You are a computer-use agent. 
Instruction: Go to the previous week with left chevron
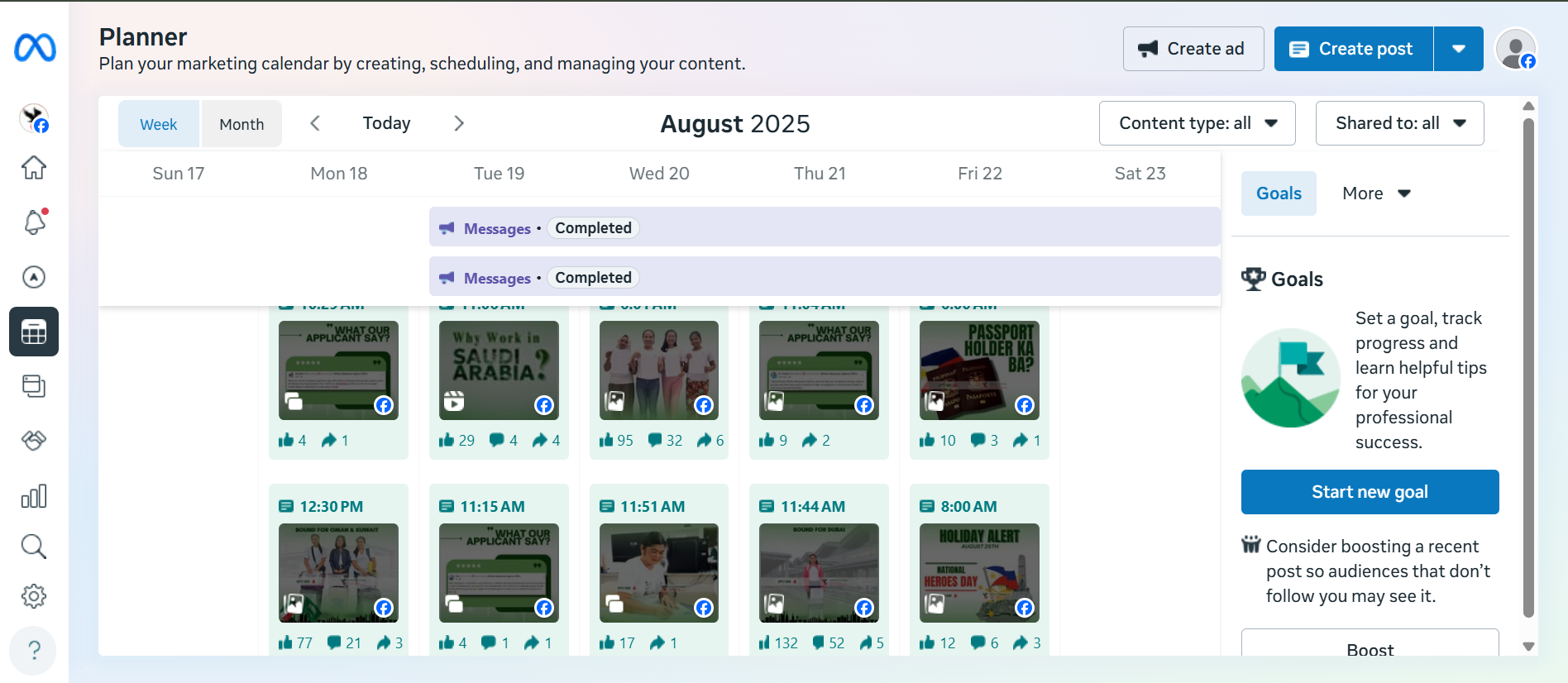[315, 123]
